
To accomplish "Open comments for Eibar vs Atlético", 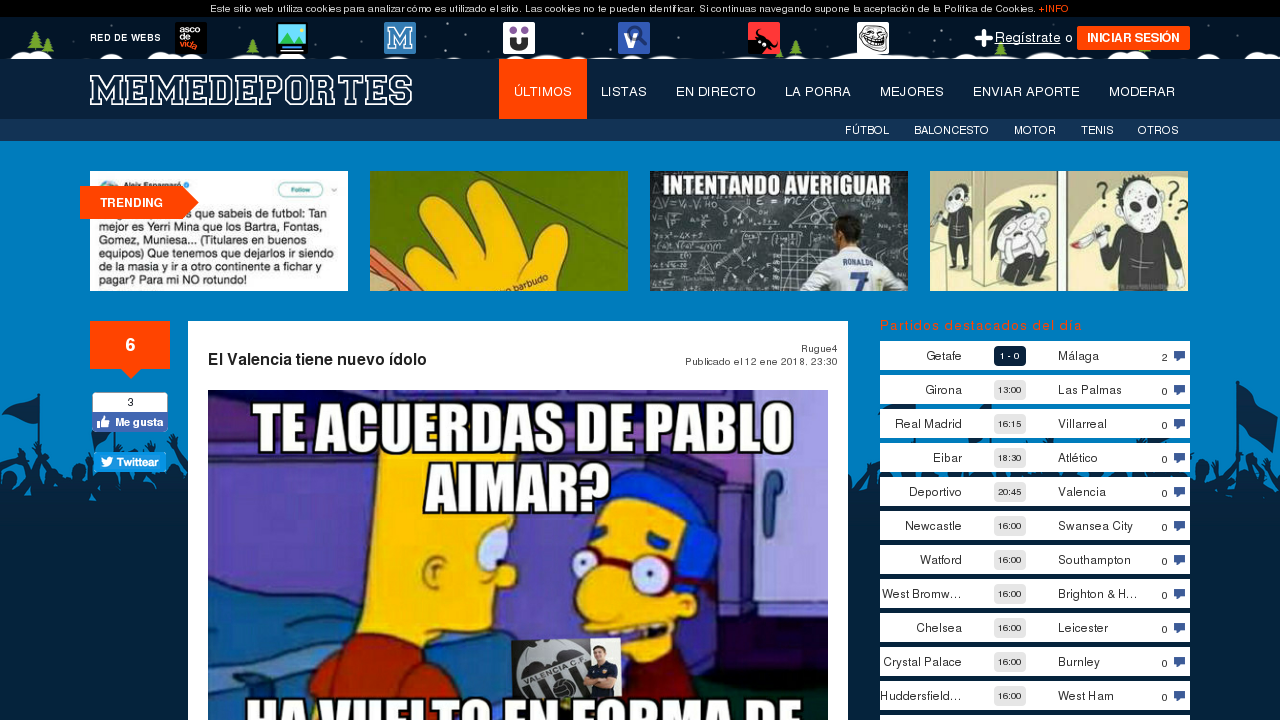I will [x=1180, y=458].
